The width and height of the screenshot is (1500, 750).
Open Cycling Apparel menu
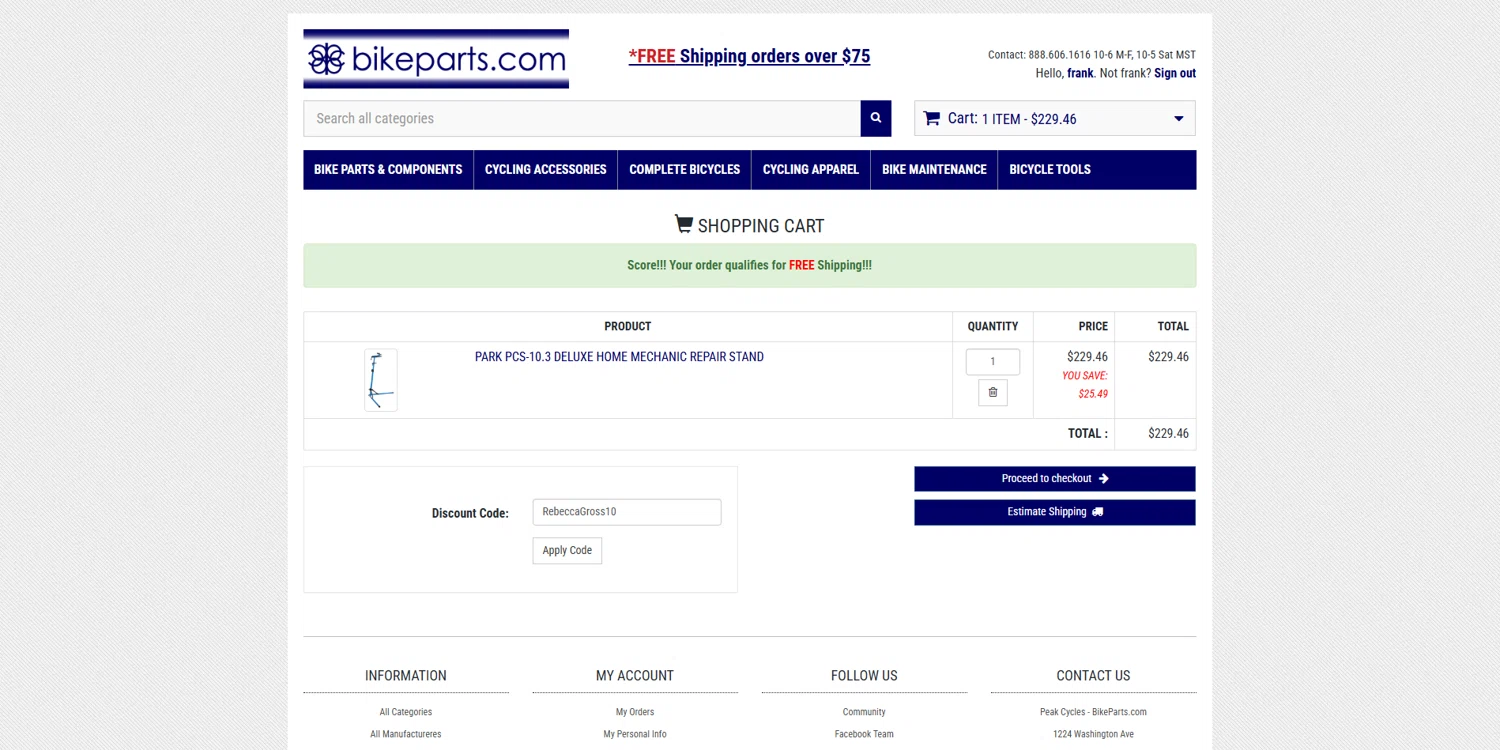811,170
